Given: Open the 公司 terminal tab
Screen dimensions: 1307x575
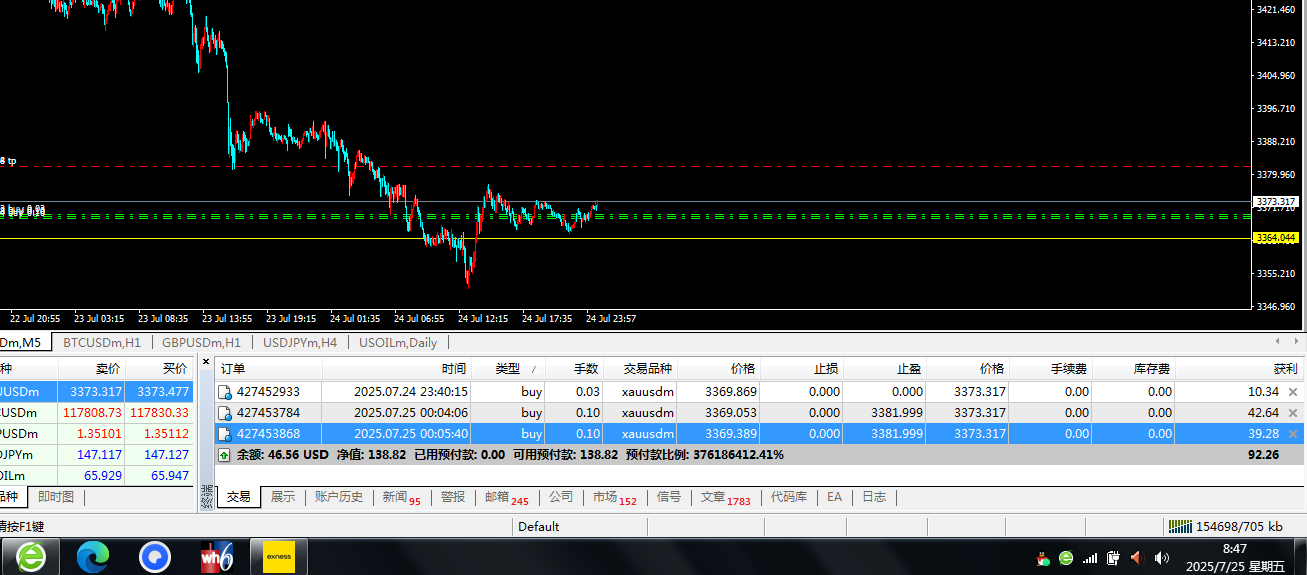Looking at the screenshot, I should 561,497.
